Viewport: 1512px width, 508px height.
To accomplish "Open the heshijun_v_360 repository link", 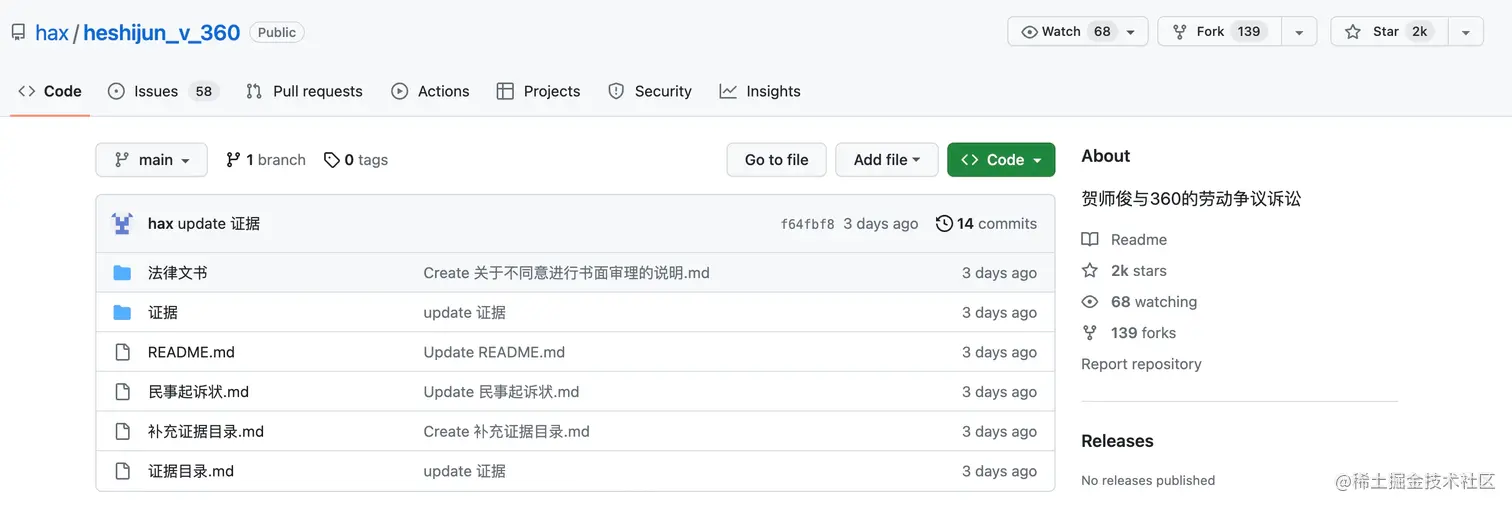I will click(161, 32).
